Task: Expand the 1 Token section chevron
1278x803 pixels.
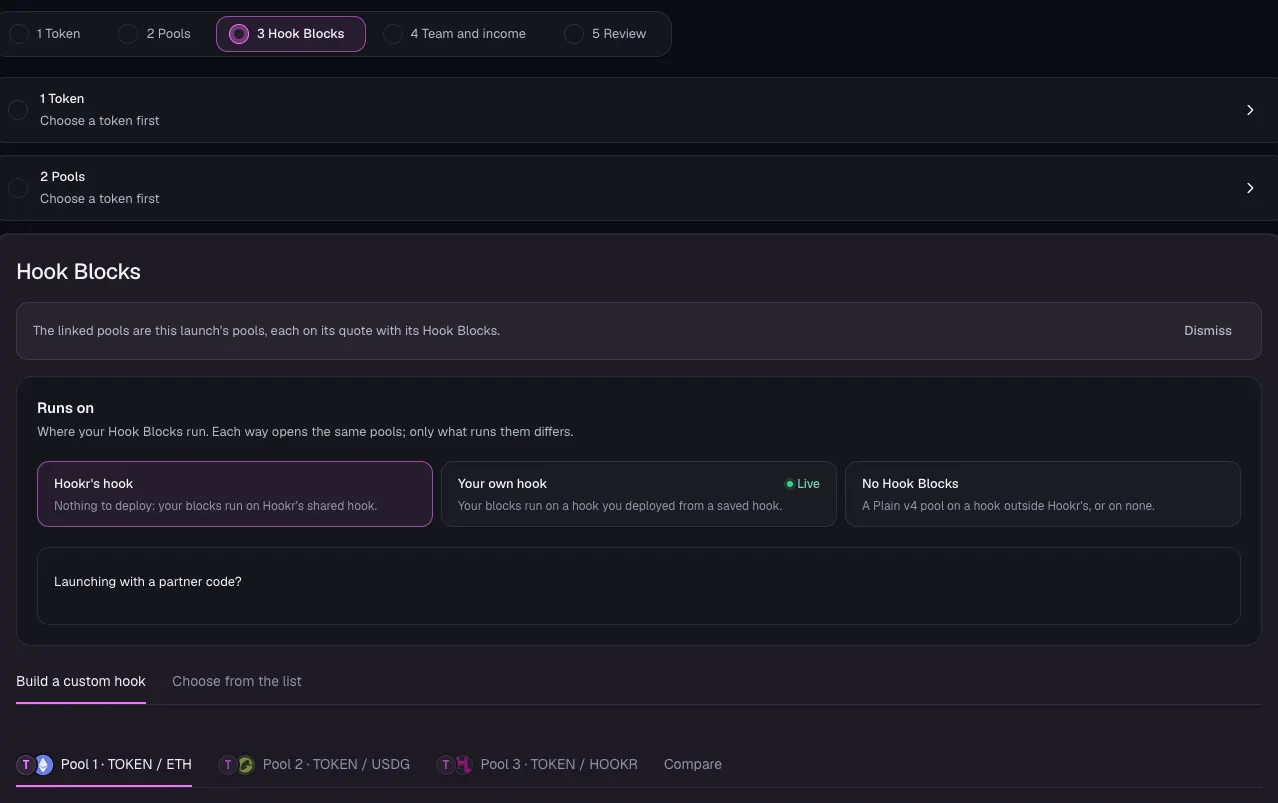Action: (1250, 110)
